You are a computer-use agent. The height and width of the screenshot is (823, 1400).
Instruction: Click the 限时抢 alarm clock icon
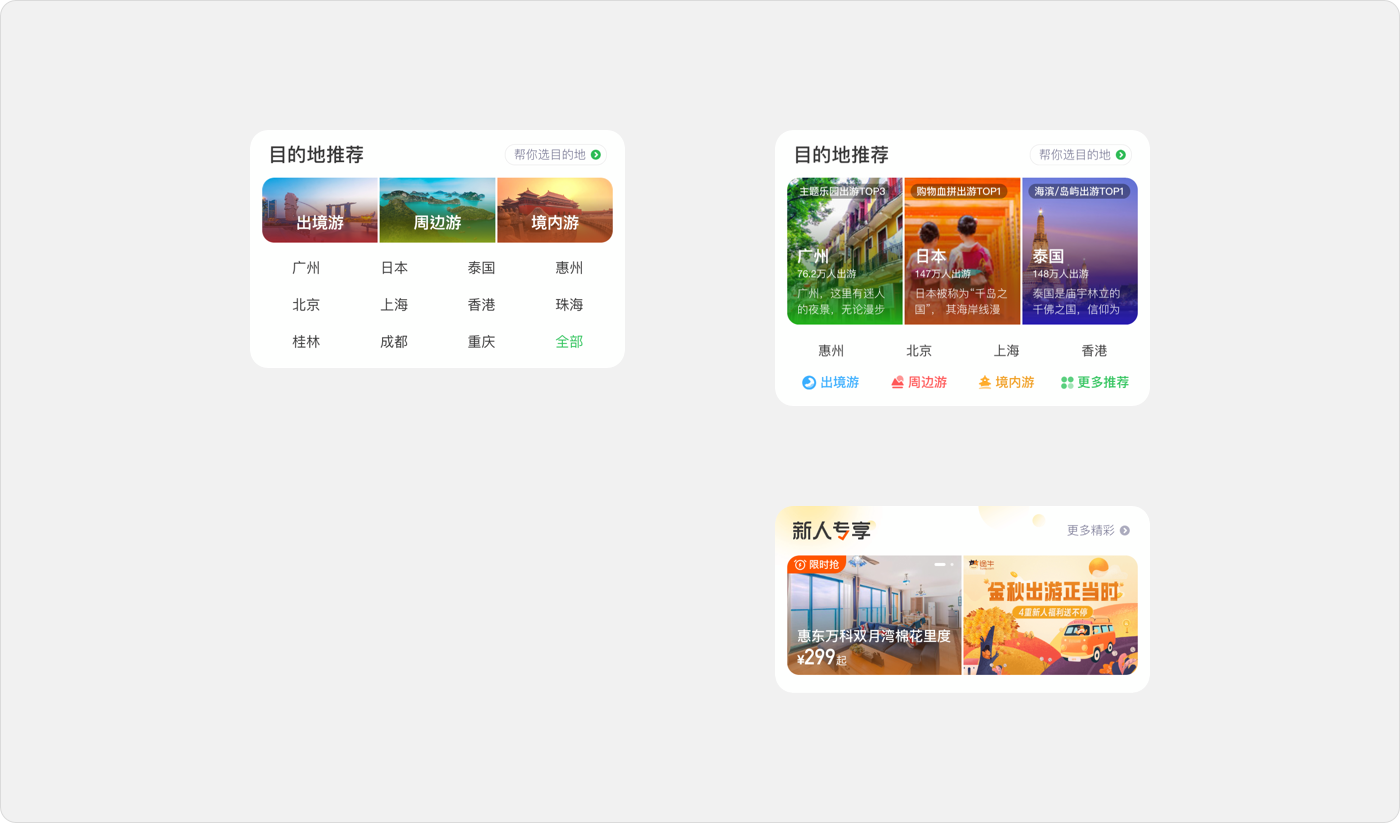tap(800, 565)
